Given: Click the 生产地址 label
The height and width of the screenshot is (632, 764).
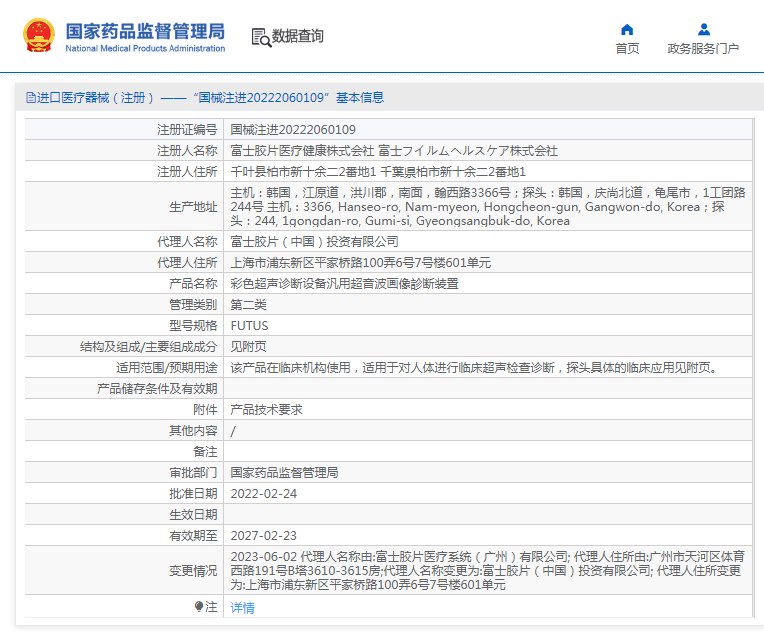Looking at the screenshot, I should coord(193,207).
